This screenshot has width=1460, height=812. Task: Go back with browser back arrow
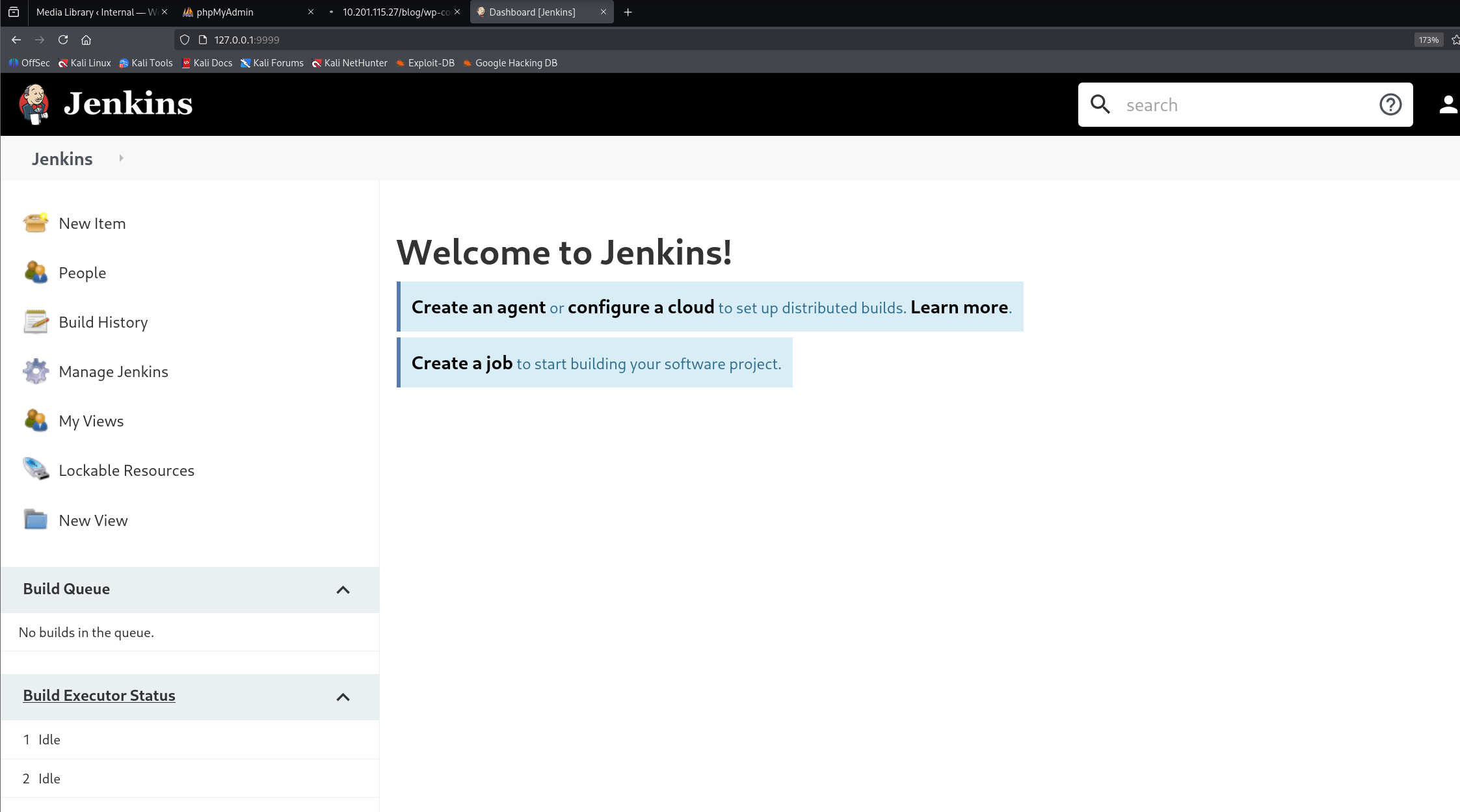point(16,40)
